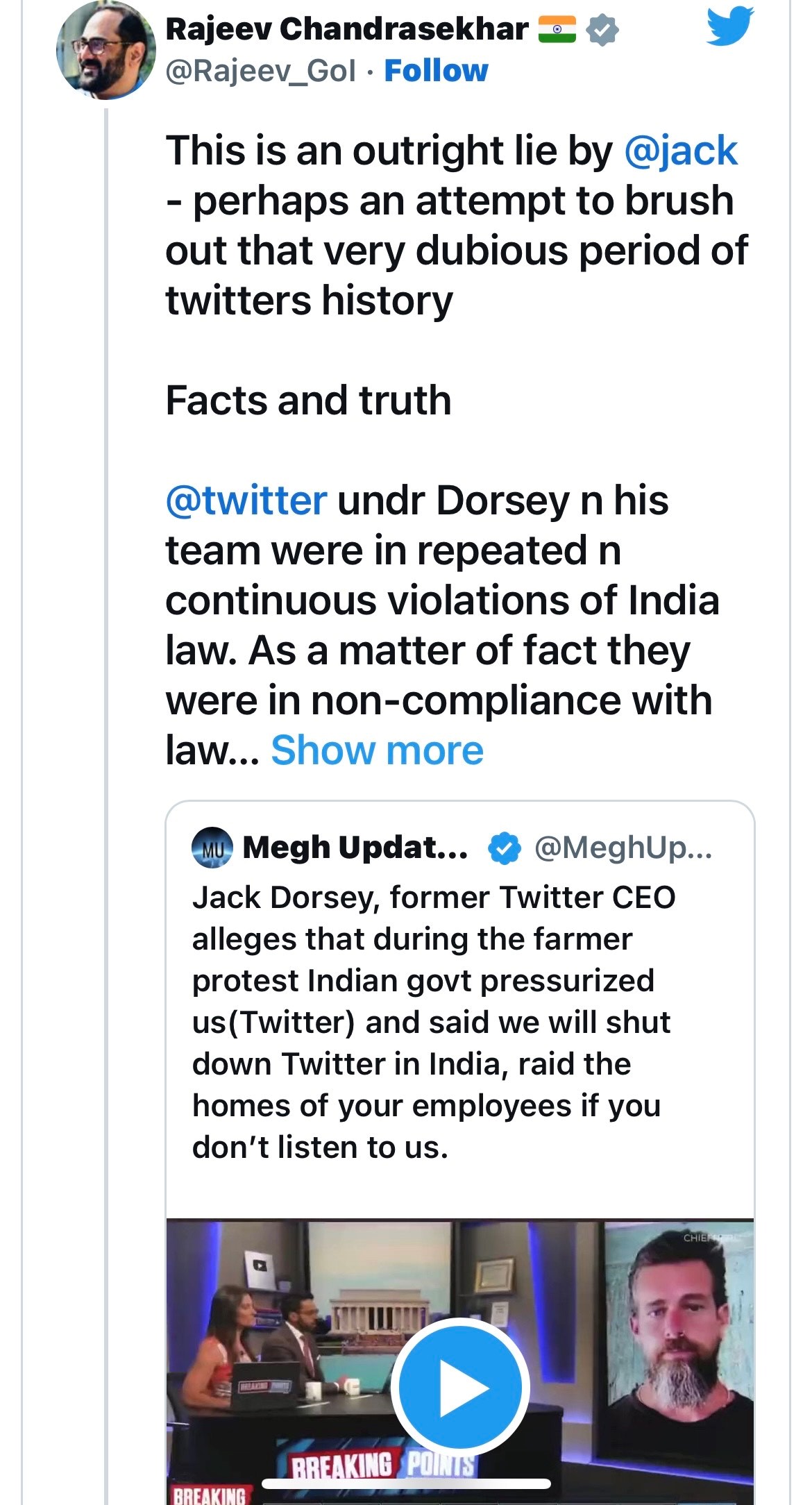Expand the tweet with Show more

point(378,748)
